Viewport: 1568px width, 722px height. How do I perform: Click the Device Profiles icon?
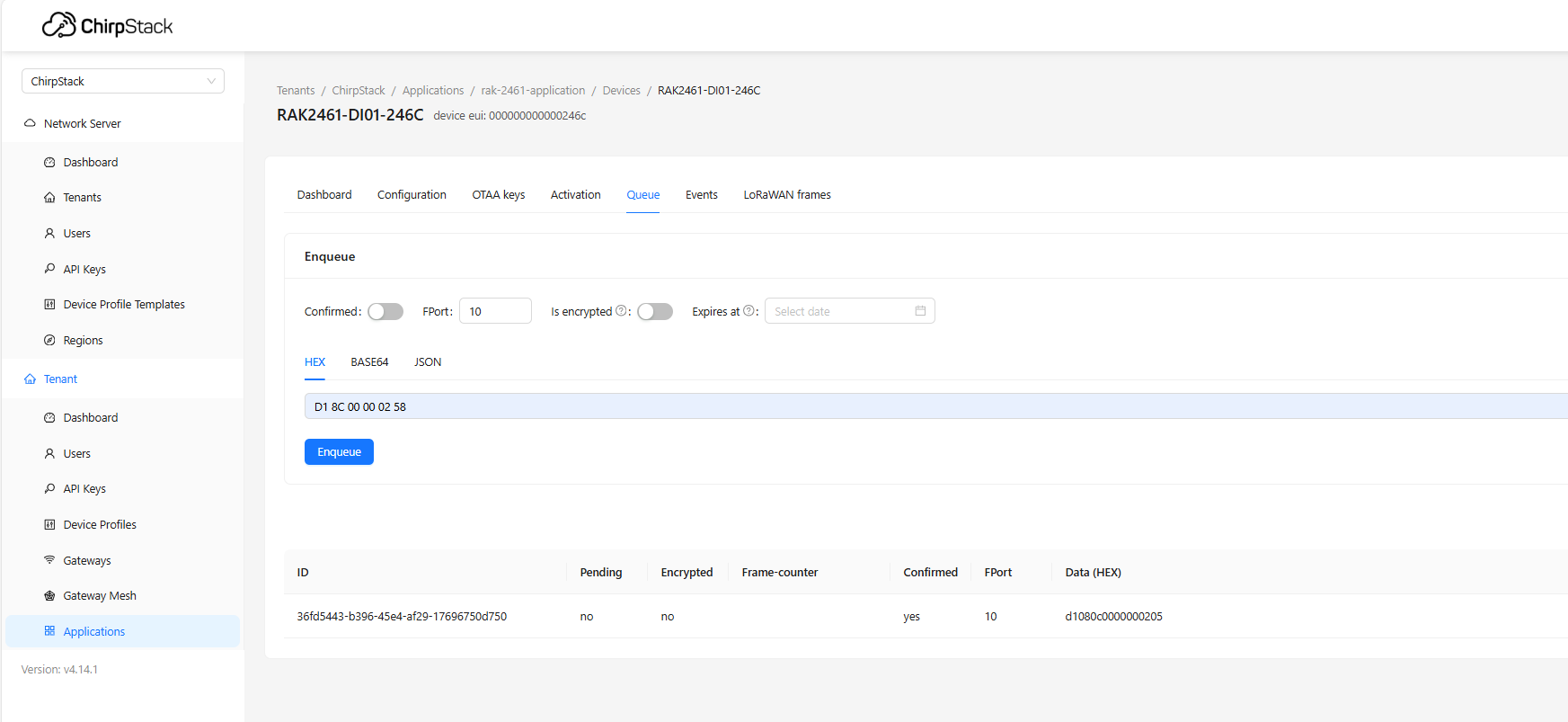[x=49, y=524]
